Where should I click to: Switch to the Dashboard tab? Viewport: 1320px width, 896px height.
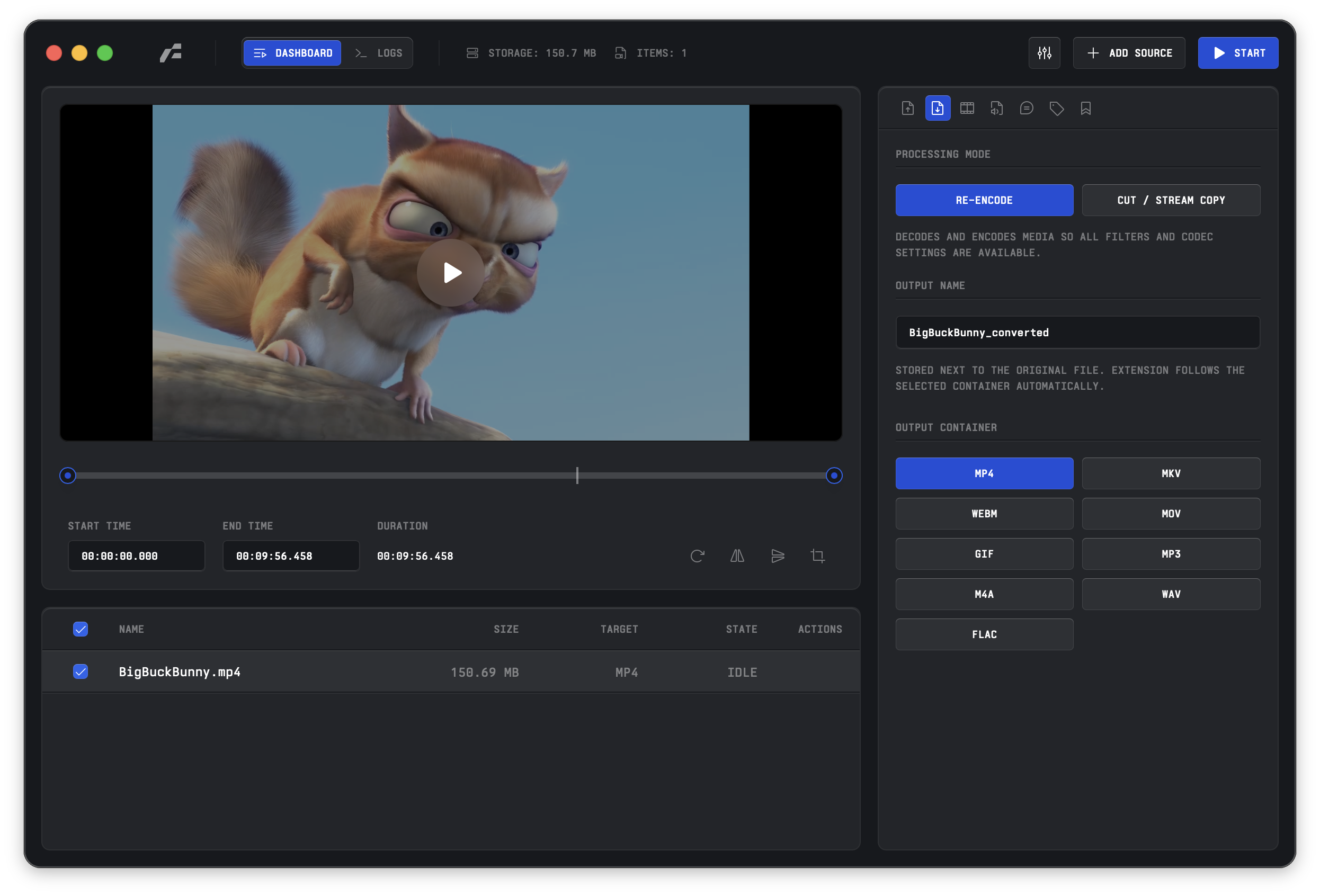tap(292, 53)
